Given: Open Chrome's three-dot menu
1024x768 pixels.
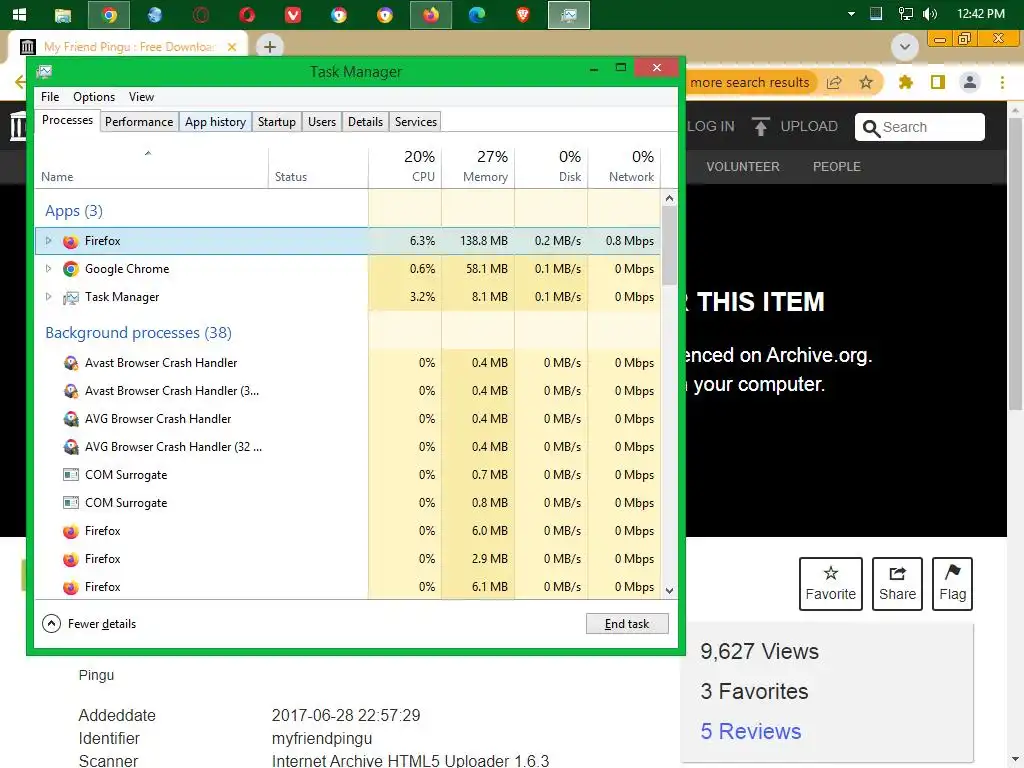Looking at the screenshot, I should (x=1002, y=82).
